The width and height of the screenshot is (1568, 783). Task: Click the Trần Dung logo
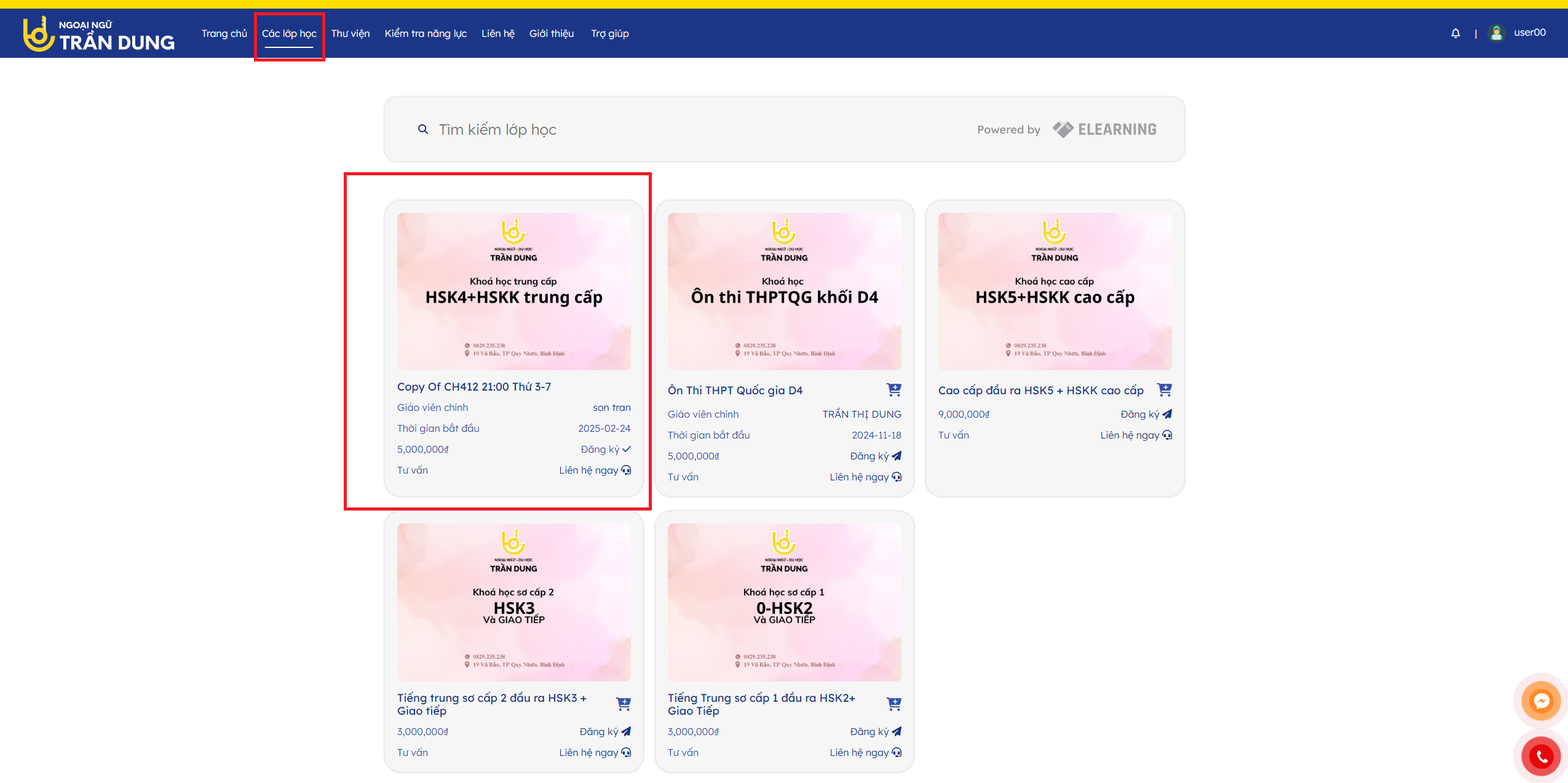click(x=98, y=34)
